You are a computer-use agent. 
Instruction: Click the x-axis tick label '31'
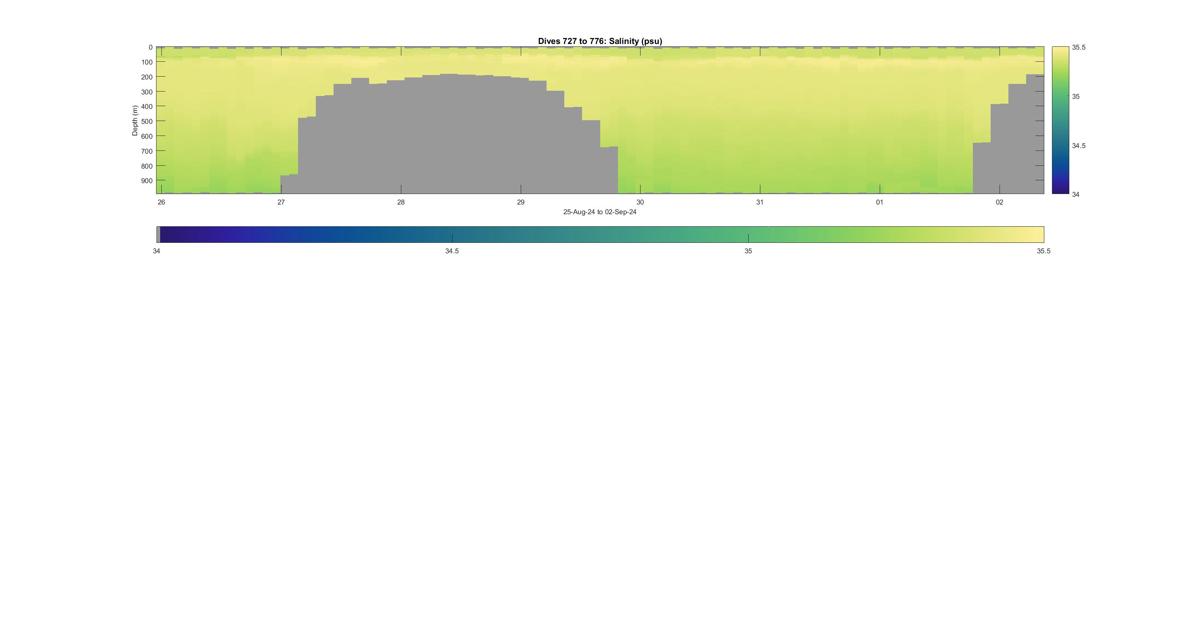pos(760,202)
